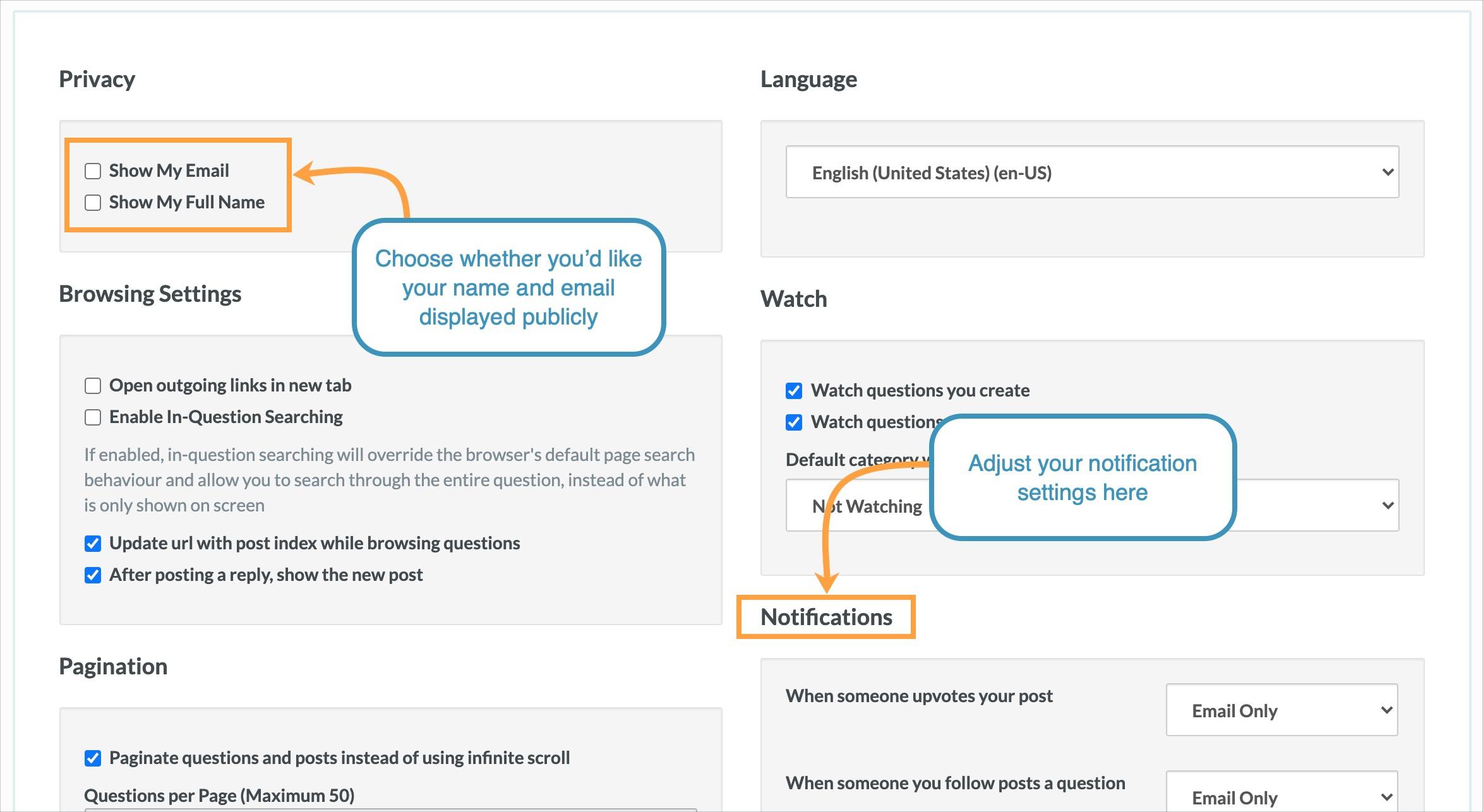This screenshot has height=812, width=1483.
Task: Uncheck Update url with post index option
Action: click(x=93, y=544)
